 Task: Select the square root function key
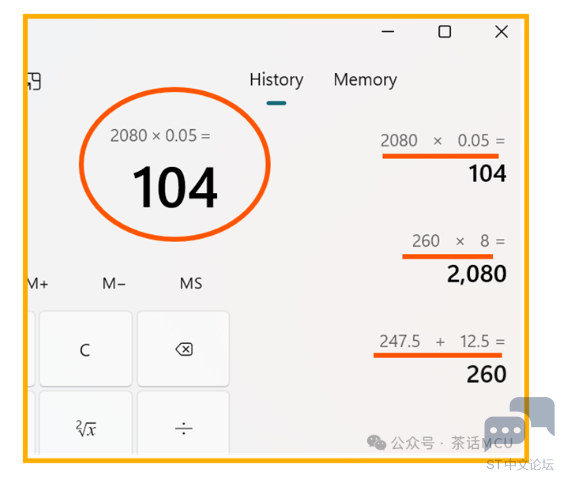(86, 424)
